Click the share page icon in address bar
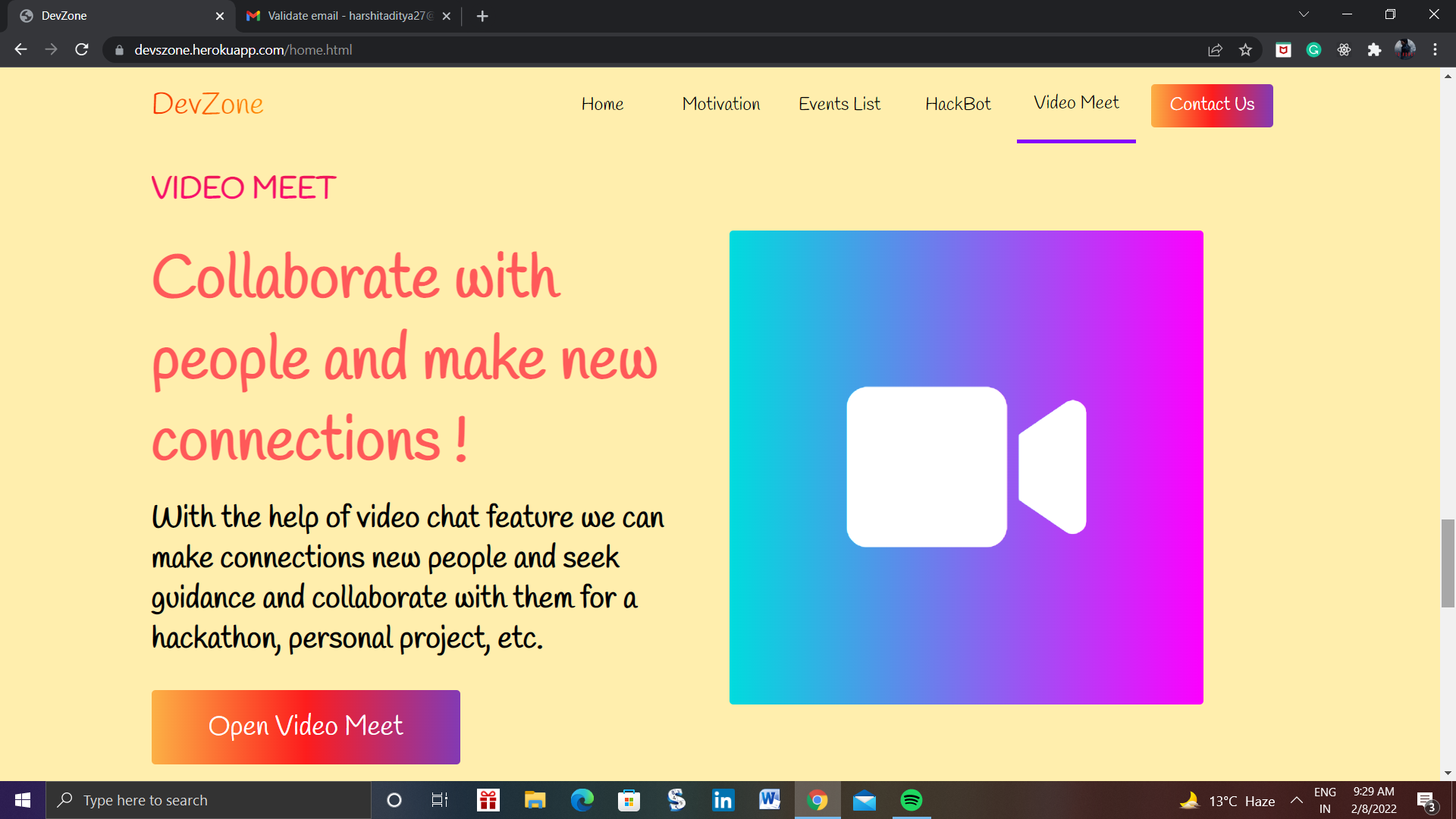 pyautogui.click(x=1215, y=50)
